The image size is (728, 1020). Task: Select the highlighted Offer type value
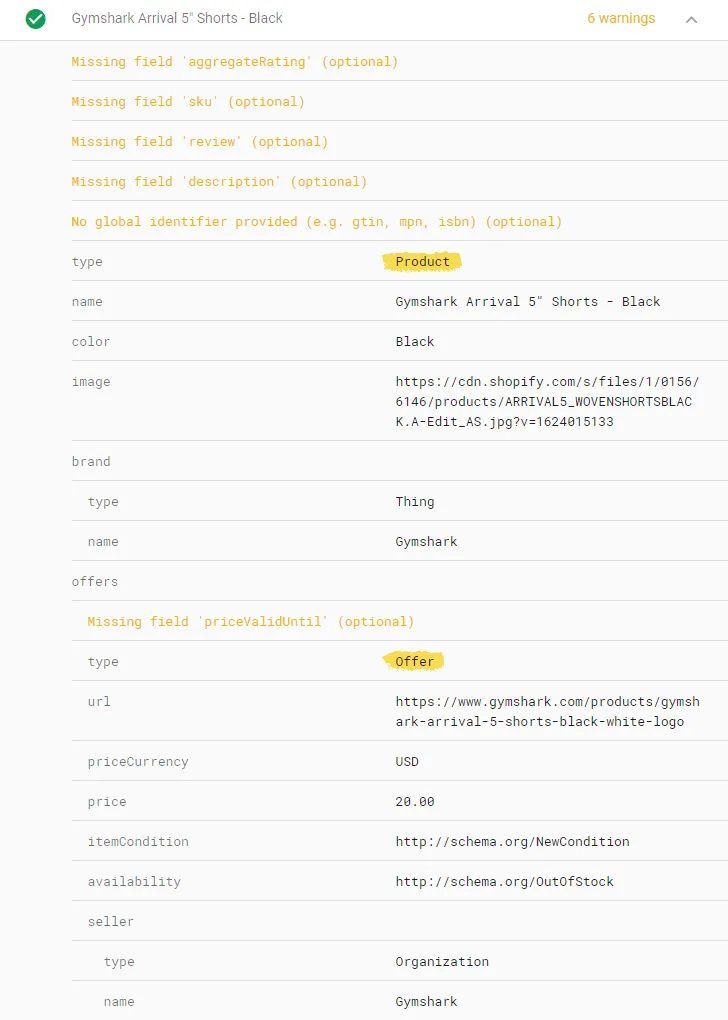[x=415, y=661]
